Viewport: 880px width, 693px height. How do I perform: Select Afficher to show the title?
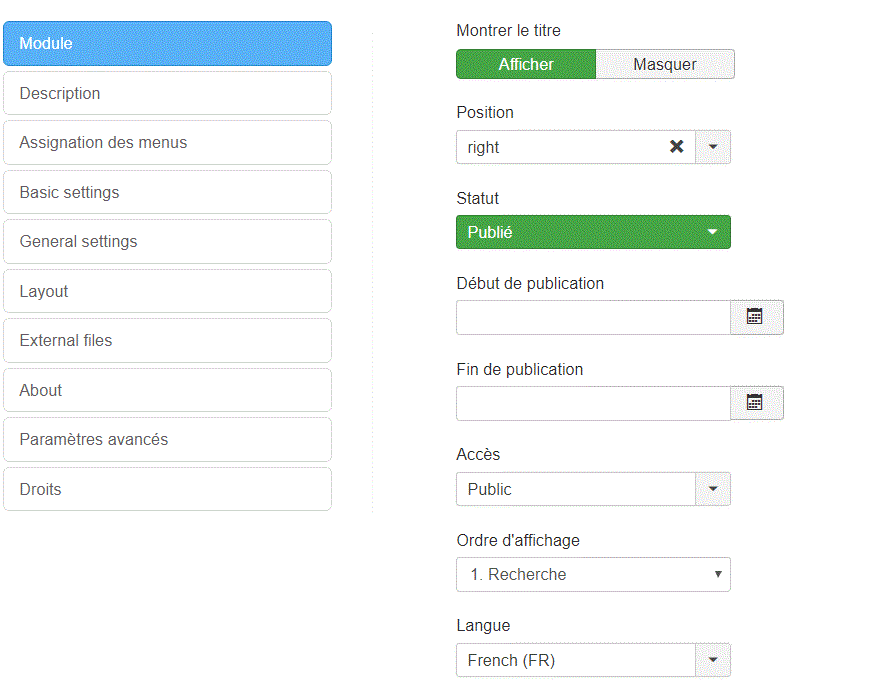526,64
